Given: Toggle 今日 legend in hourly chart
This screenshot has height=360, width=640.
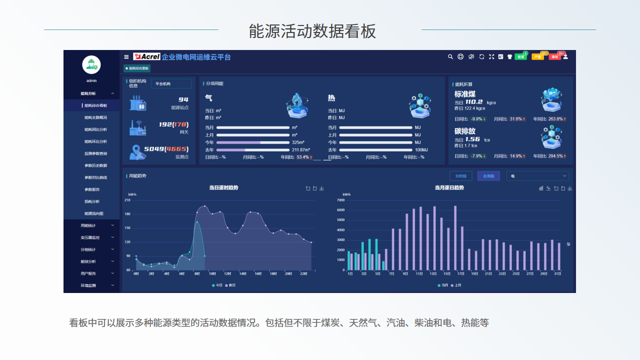Looking at the screenshot, I should pos(217,285).
